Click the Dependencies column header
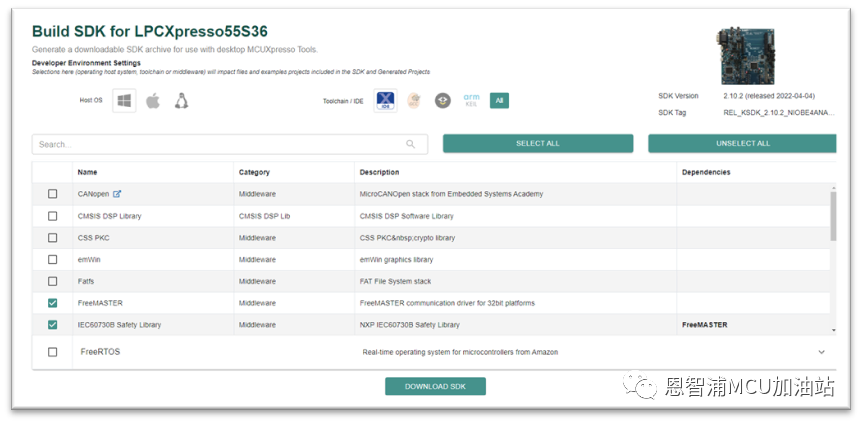The height and width of the screenshot is (424, 862). point(706,172)
